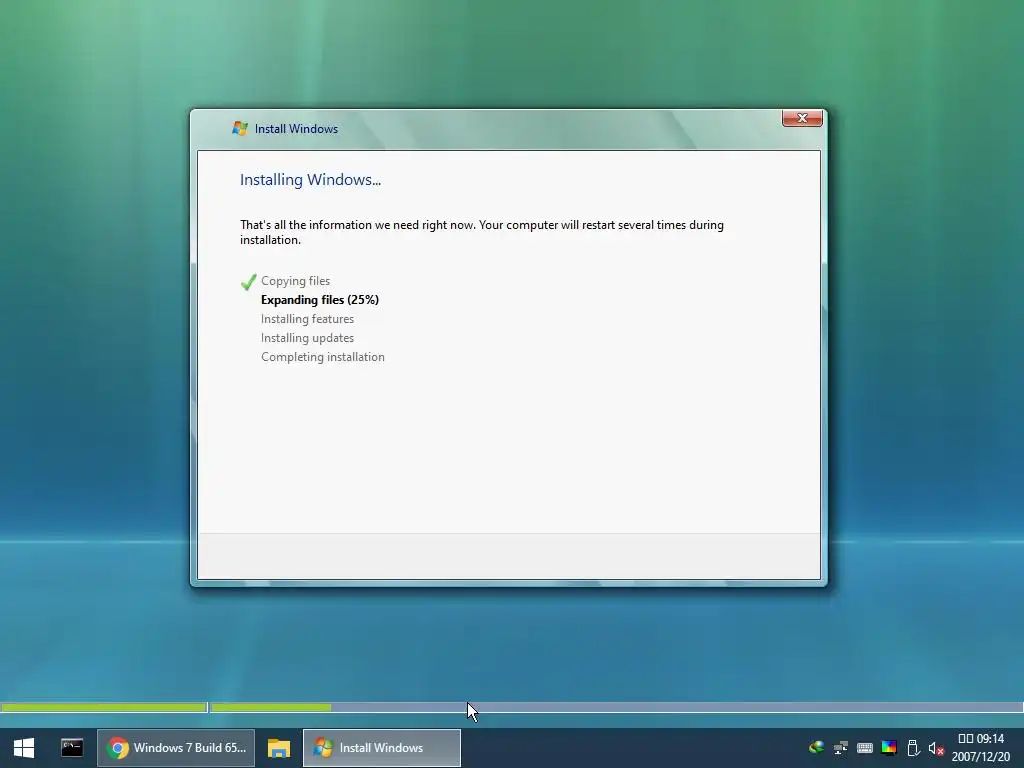The image size is (1024, 768).
Task: Click the second partially filled progress bar
Action: (x=616, y=707)
